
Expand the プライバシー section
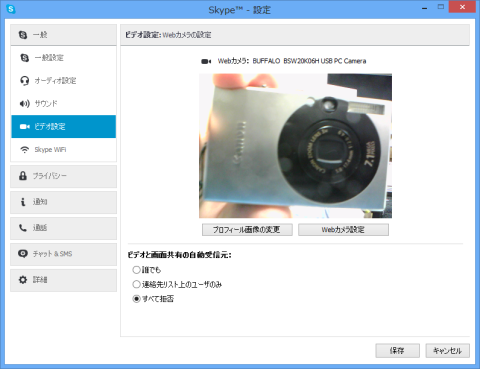point(64,176)
